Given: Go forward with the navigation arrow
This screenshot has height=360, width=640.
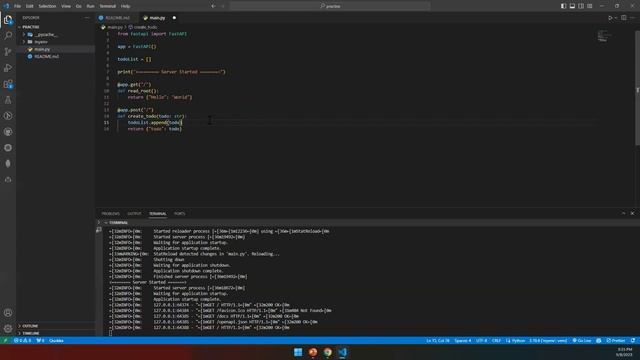Looking at the screenshot, I should (223, 6).
